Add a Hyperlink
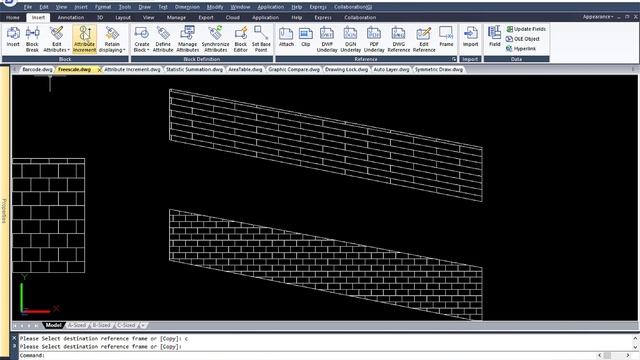Viewport: 640px width, 360px height. pyautogui.click(x=521, y=49)
